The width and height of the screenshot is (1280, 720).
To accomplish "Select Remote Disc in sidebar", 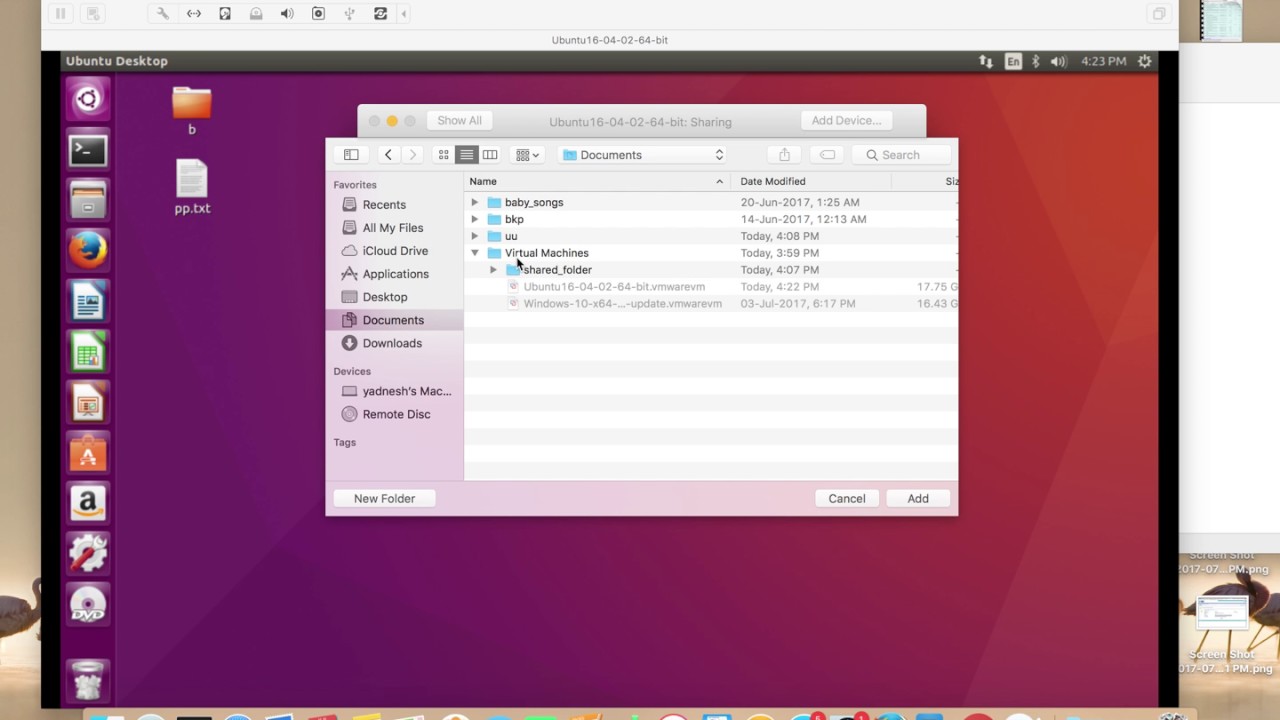I will click(x=394, y=414).
